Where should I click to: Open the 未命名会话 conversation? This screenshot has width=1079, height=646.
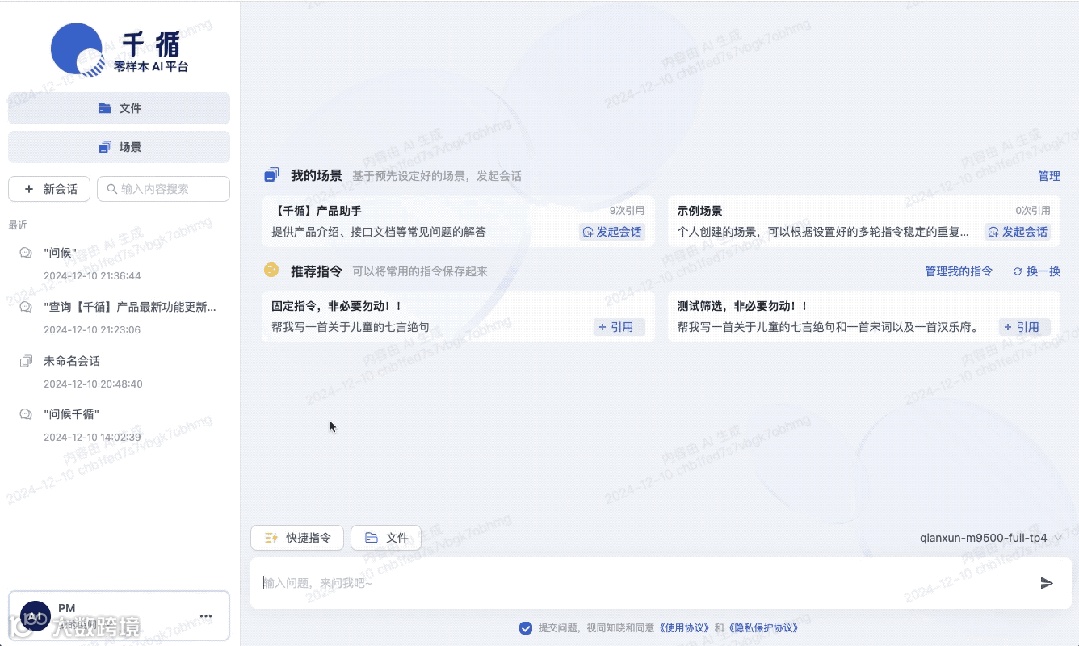pos(118,372)
